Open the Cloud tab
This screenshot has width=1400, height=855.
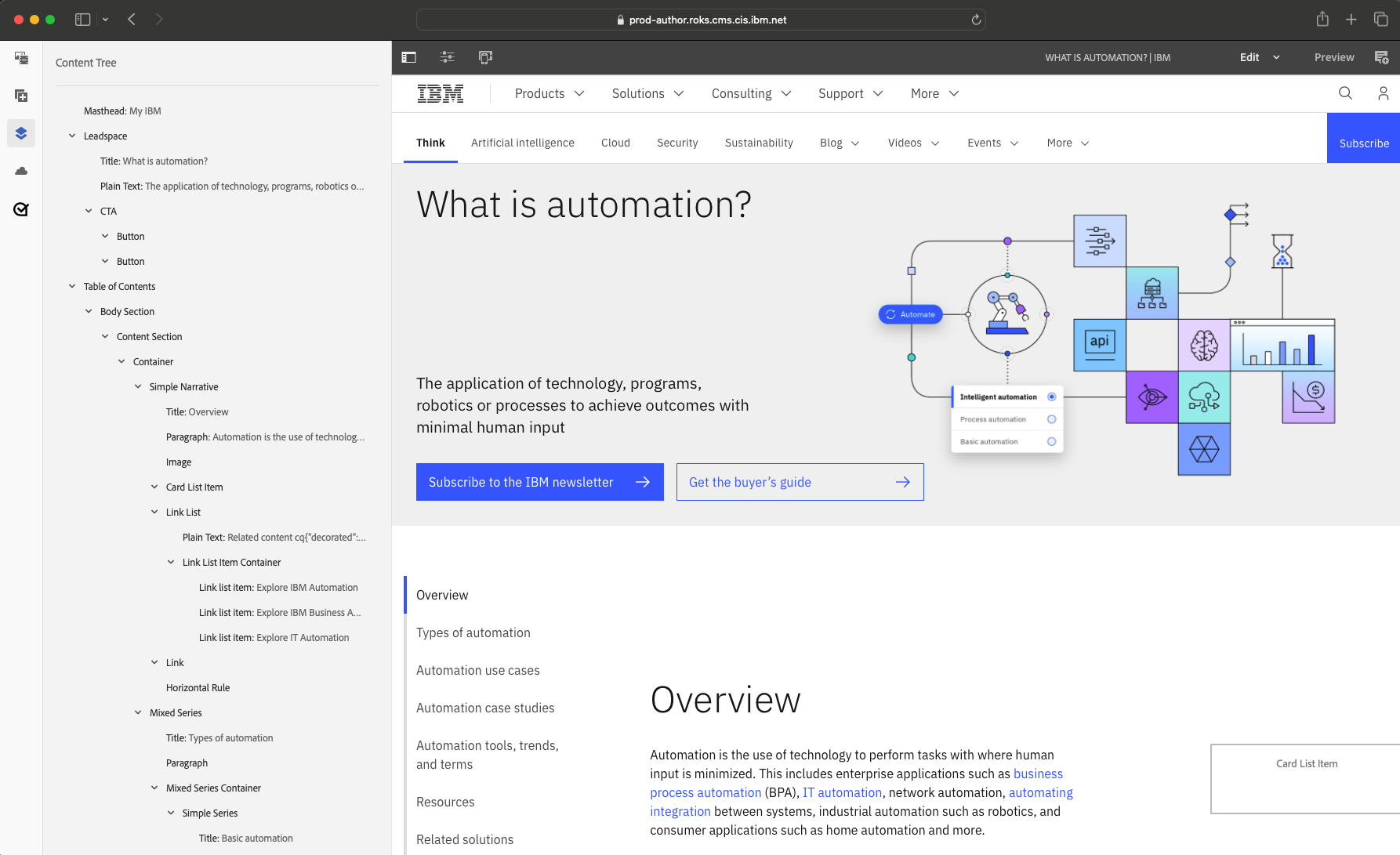pyautogui.click(x=615, y=143)
